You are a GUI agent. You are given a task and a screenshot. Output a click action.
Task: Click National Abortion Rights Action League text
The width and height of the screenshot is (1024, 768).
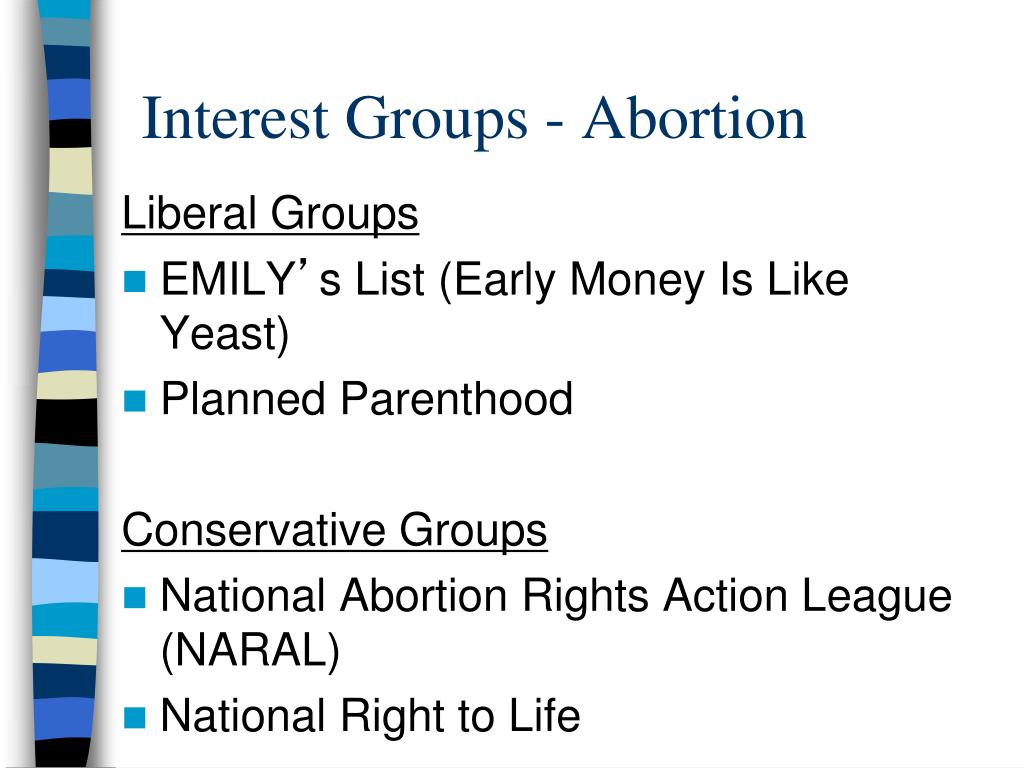[x=556, y=597]
